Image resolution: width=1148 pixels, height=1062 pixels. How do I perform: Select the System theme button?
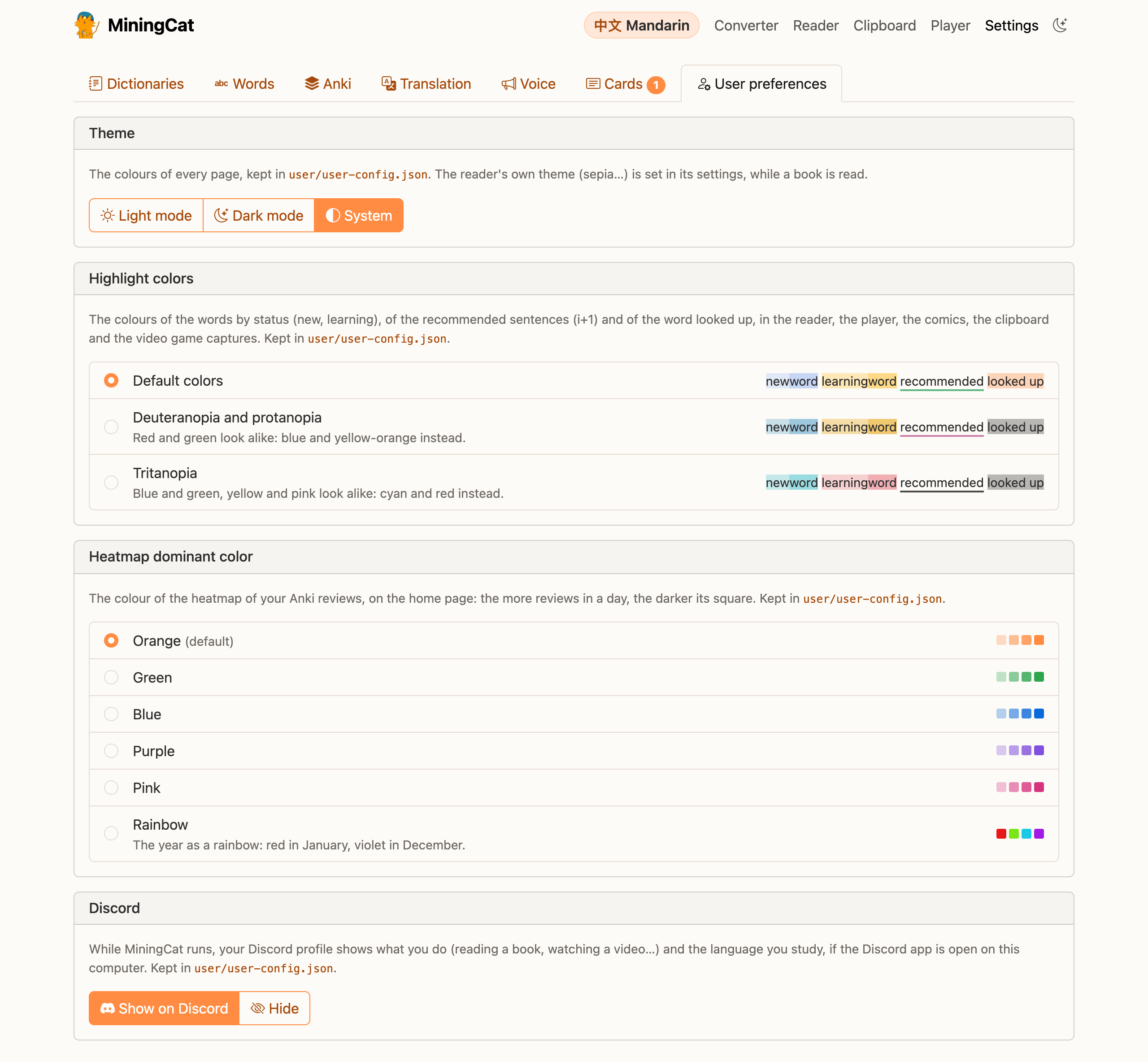359,216
